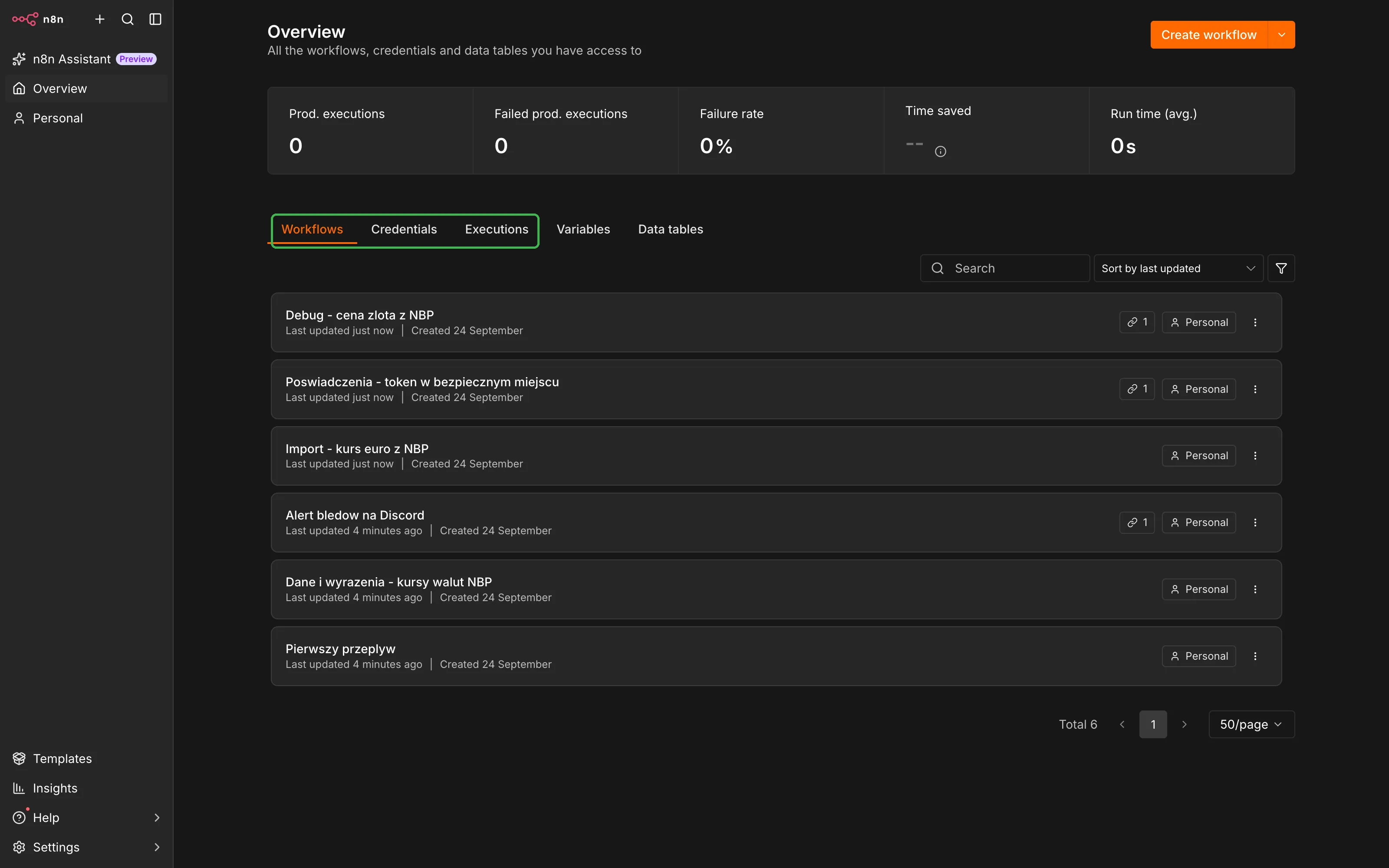
Task: Expand the Settings menu
Action: coord(86,847)
